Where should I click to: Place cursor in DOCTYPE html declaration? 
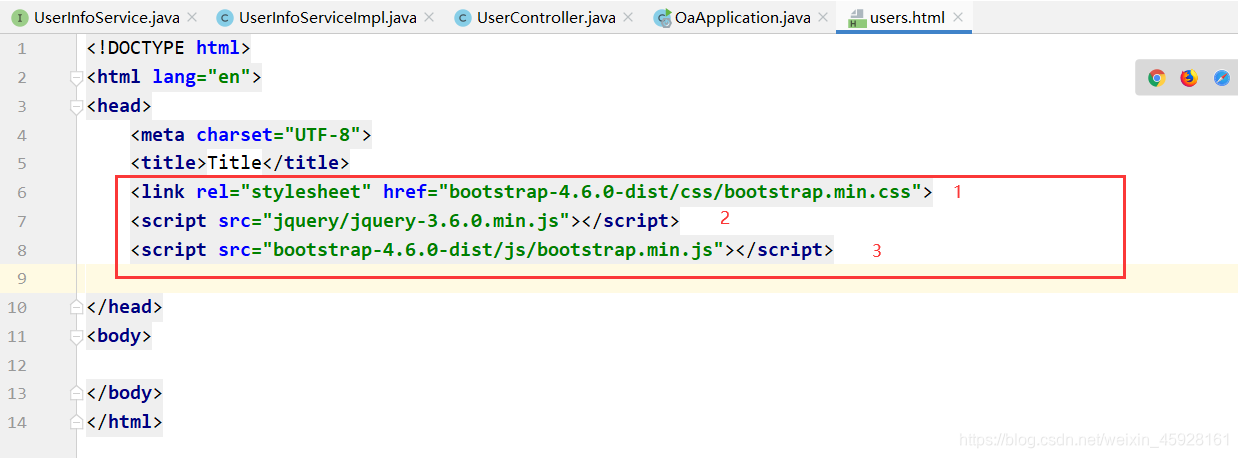click(x=168, y=48)
